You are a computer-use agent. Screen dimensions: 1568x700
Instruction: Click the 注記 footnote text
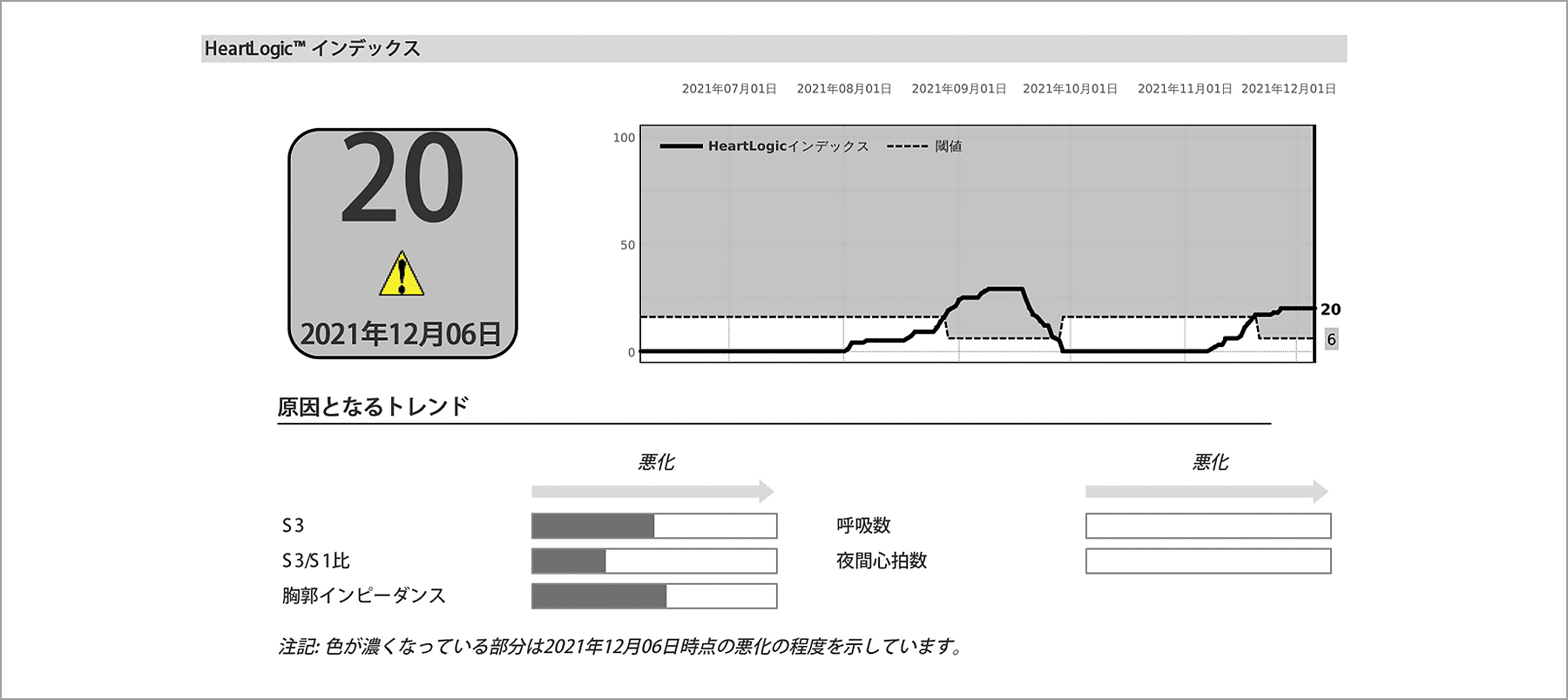click(621, 647)
